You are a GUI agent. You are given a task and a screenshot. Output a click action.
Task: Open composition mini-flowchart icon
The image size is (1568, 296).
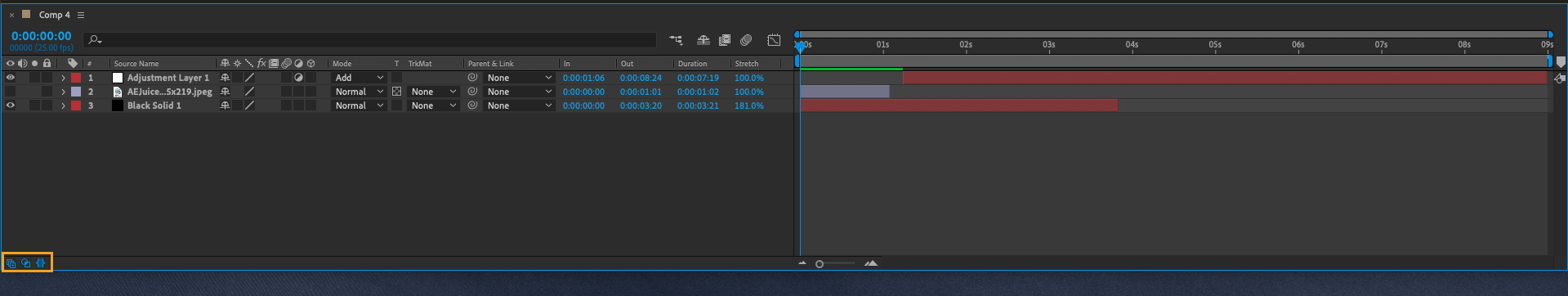676,40
